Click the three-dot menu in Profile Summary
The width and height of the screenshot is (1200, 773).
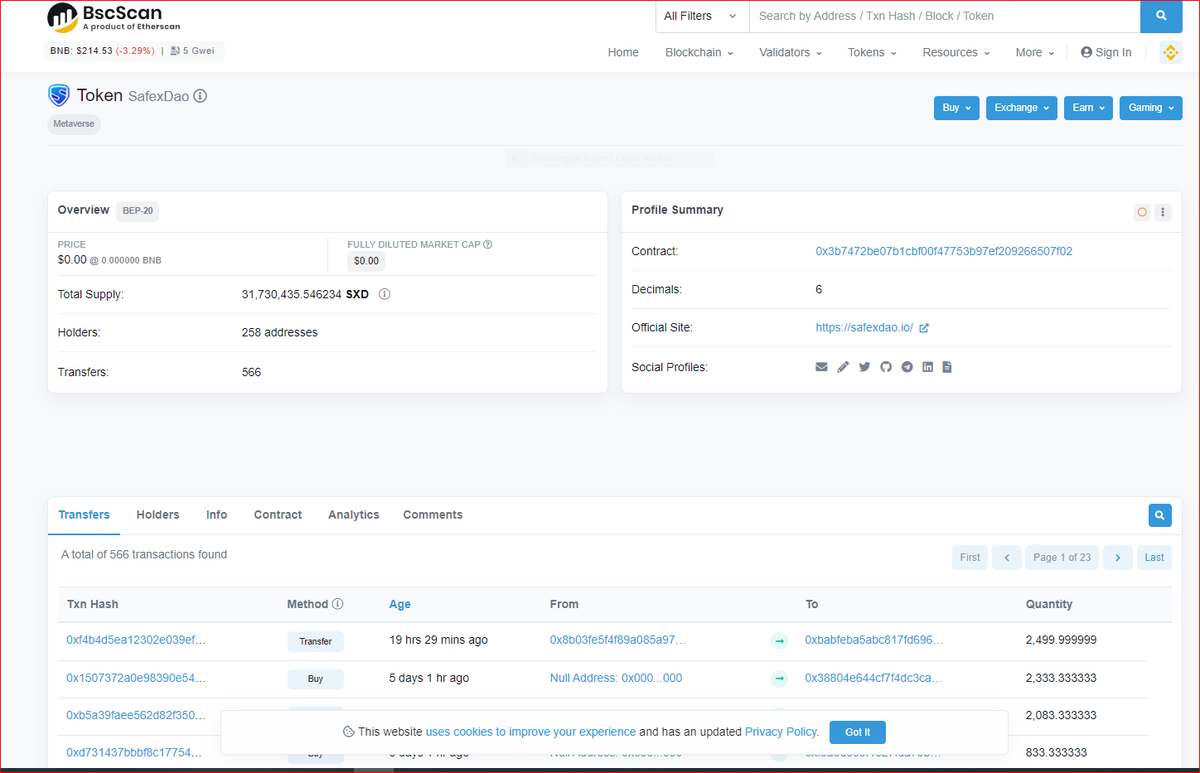pyautogui.click(x=1162, y=212)
